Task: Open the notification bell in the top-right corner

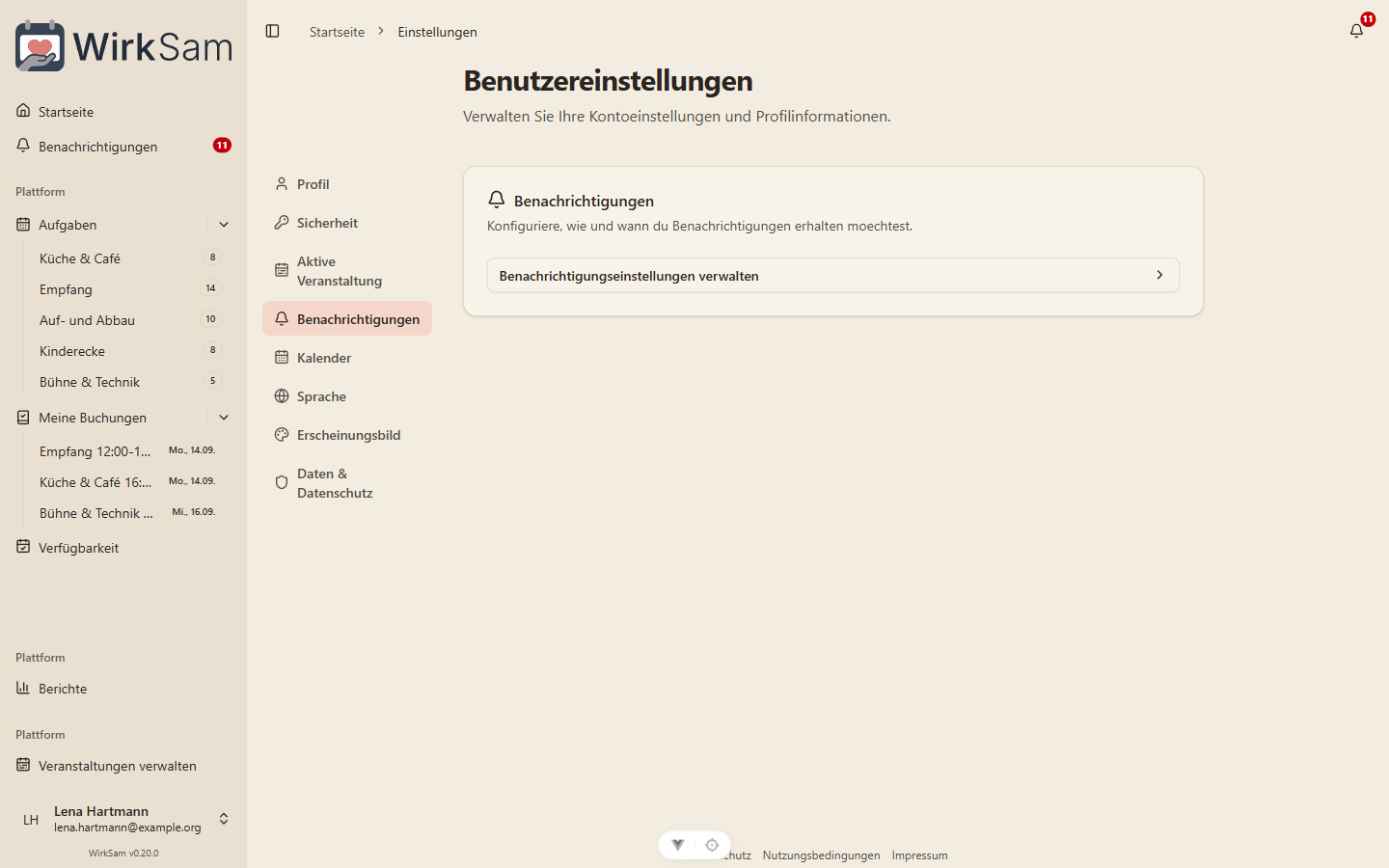Action: click(x=1356, y=31)
